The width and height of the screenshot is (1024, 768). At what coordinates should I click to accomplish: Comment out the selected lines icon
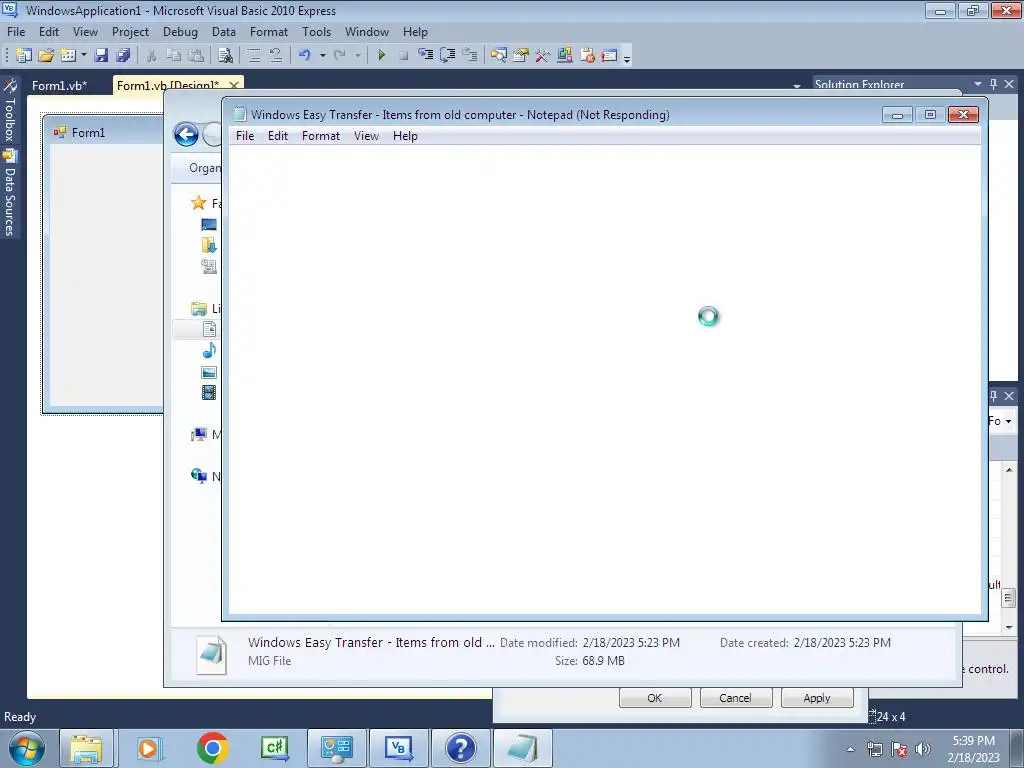254,56
